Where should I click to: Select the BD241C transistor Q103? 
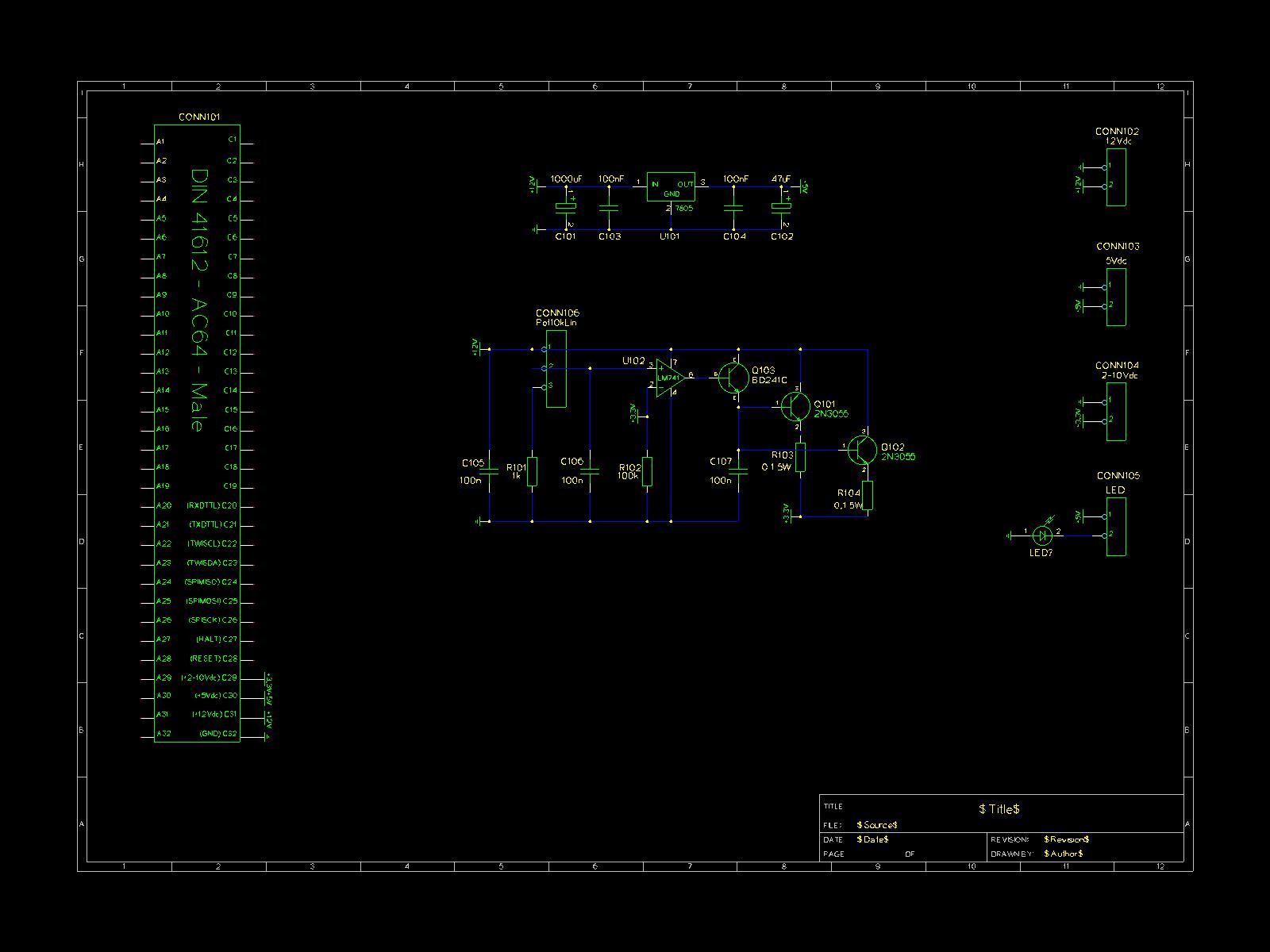pyautogui.click(x=732, y=378)
